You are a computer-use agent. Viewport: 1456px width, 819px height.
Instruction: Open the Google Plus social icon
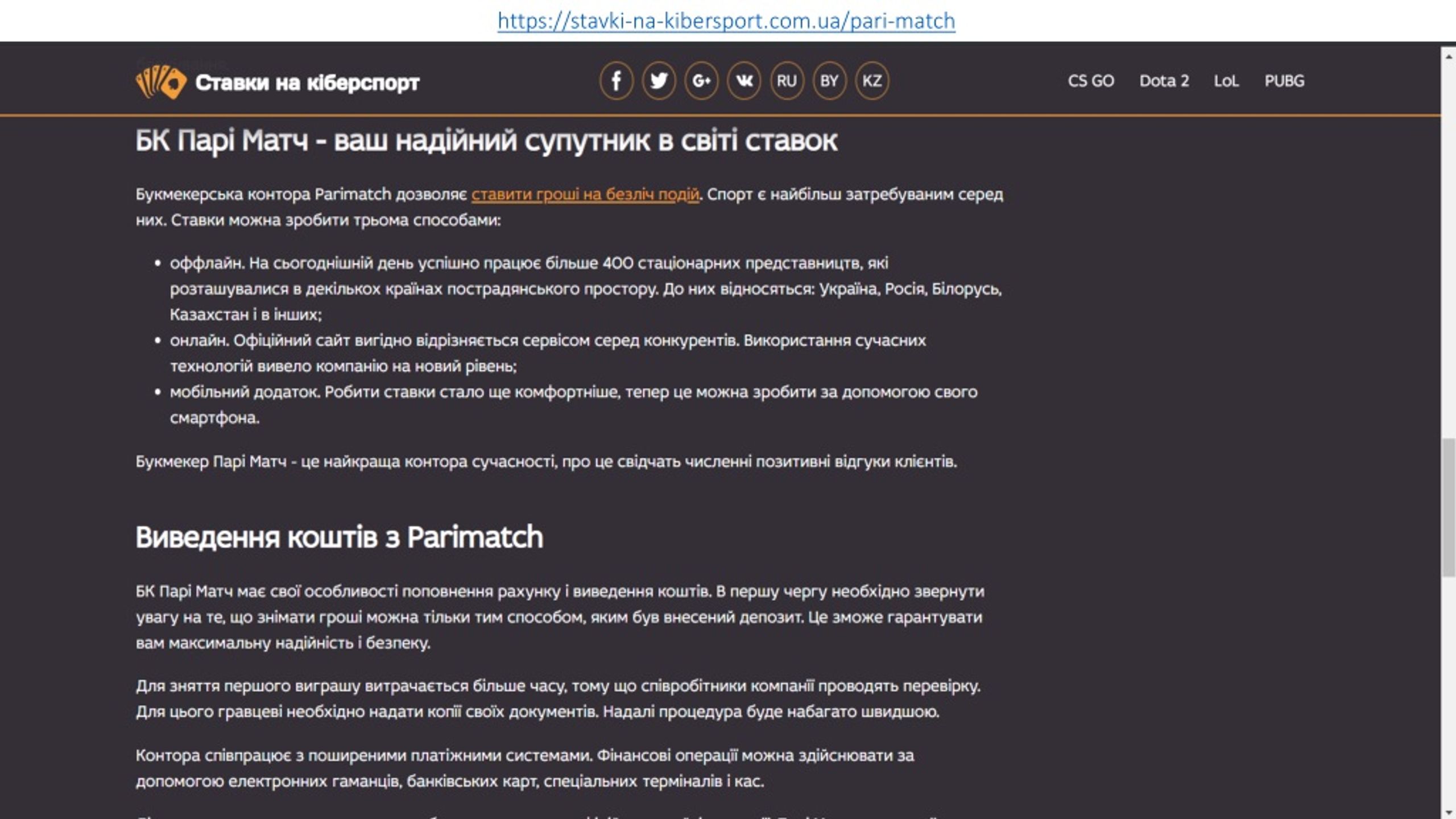pos(701,81)
